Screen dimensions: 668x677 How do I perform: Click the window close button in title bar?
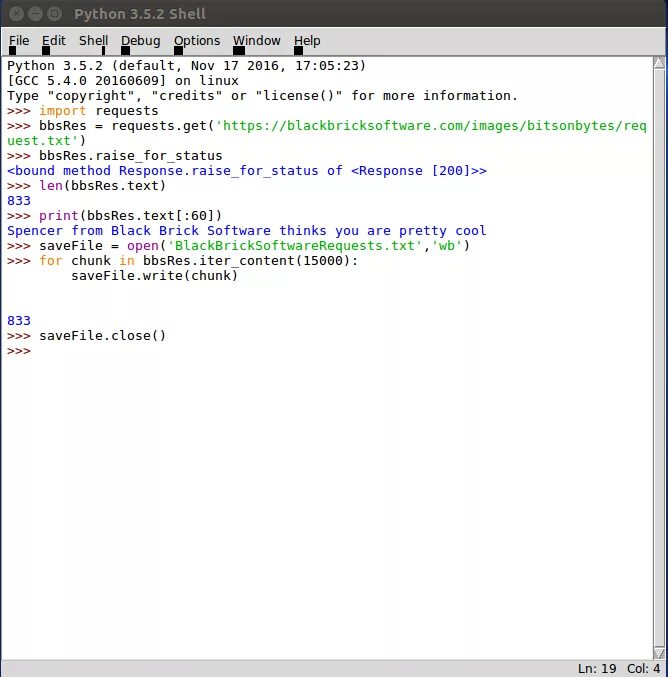coord(16,14)
